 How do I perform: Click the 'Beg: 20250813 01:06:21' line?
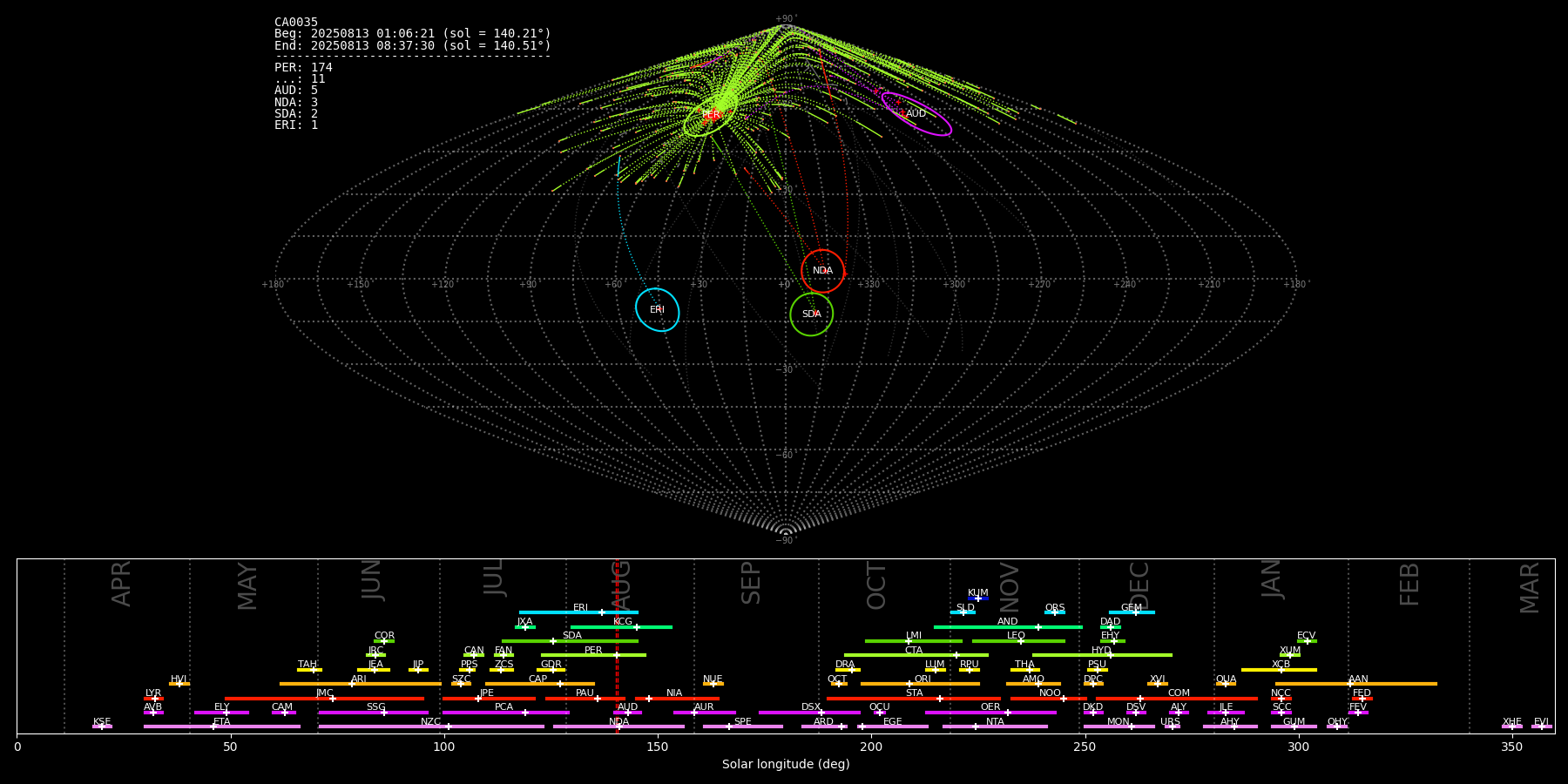pyautogui.click(x=413, y=34)
